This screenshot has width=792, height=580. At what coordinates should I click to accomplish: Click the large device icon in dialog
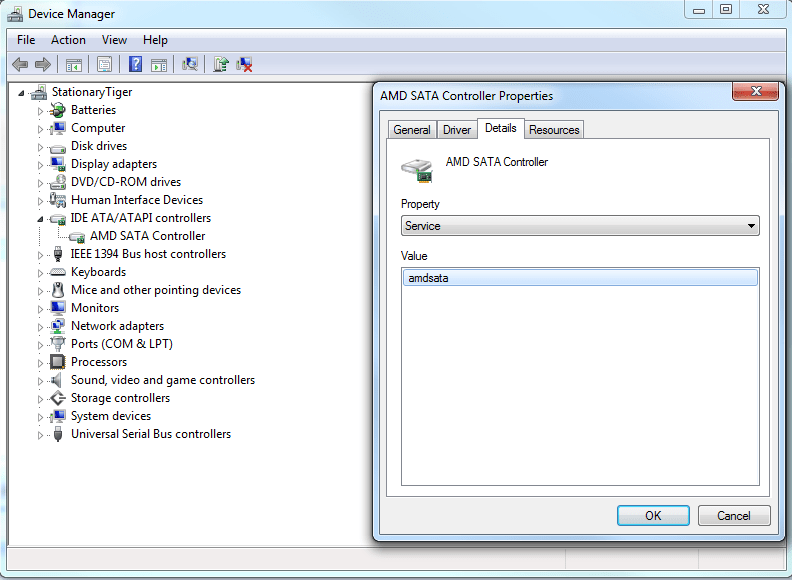click(x=417, y=170)
